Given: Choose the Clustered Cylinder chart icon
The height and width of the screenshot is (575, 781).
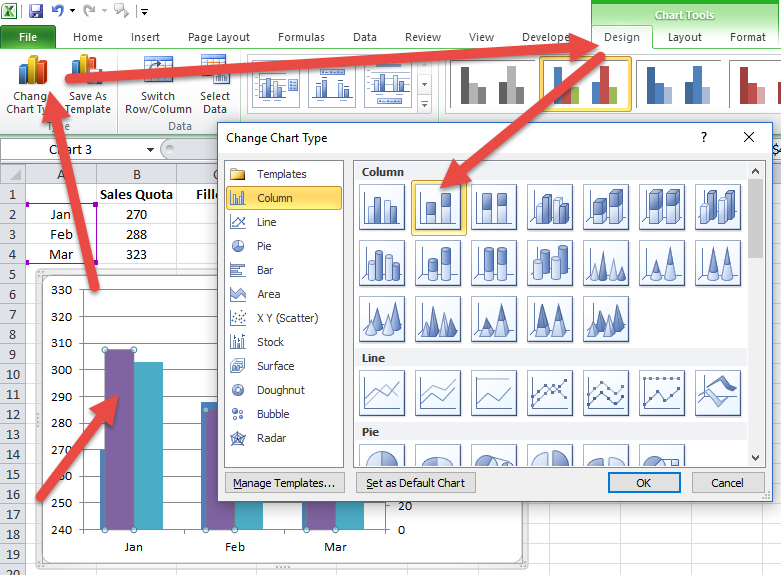Looking at the screenshot, I should coord(382,263).
